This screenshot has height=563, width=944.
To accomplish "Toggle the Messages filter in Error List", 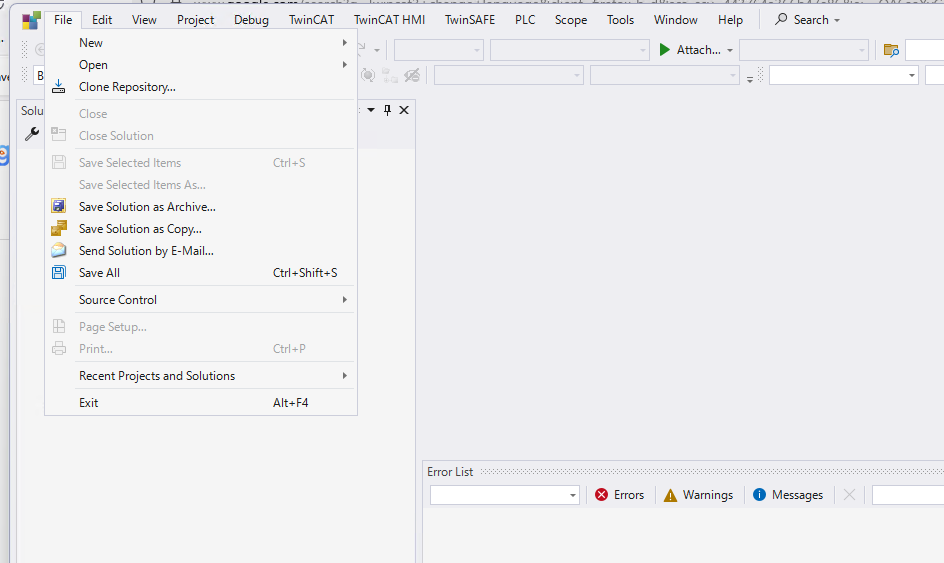I will [787, 495].
